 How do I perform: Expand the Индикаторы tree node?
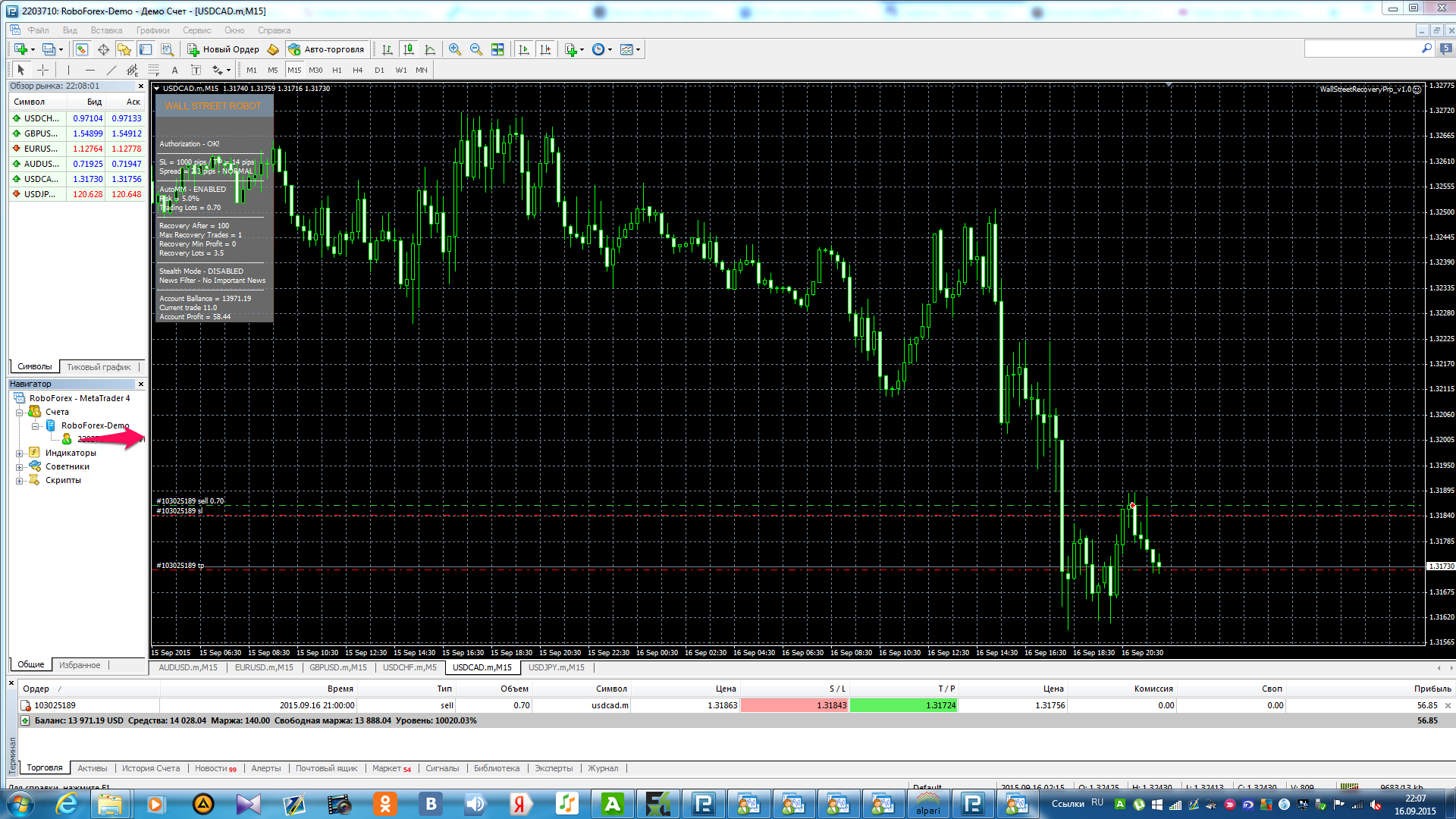[20, 453]
